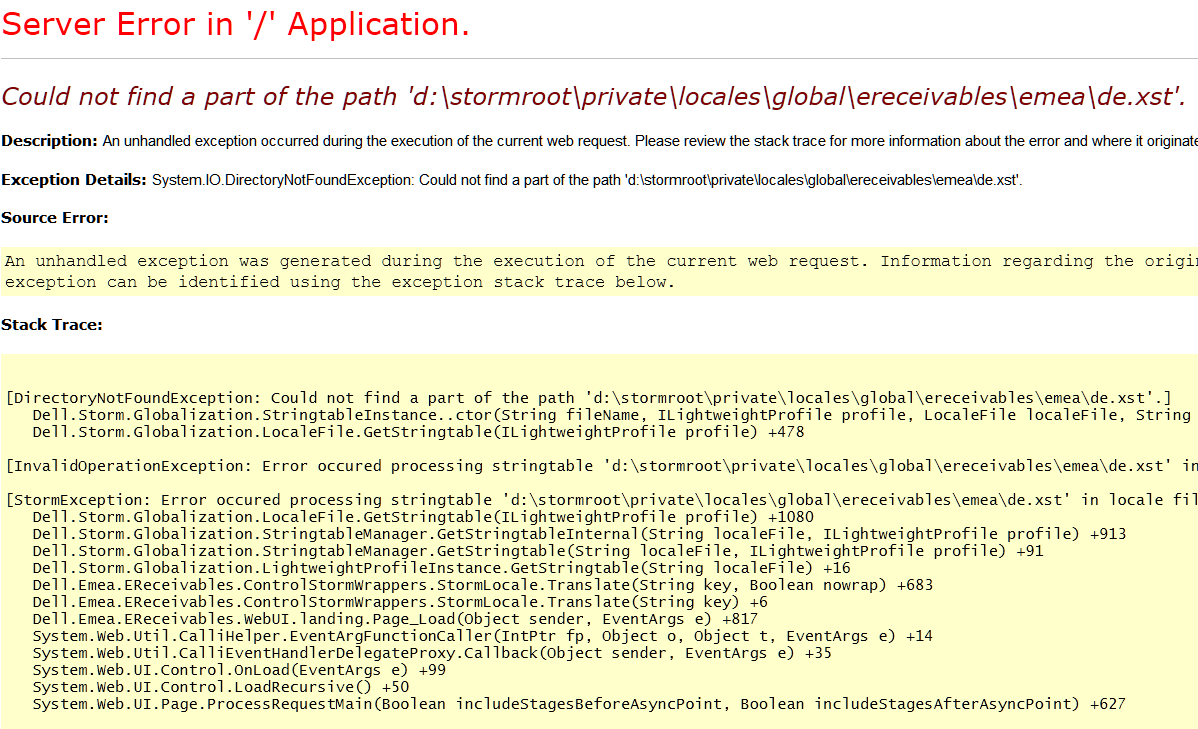The height and width of the screenshot is (729, 1198).
Task: Click the 'exception can be identified using' line
Action: click(x=339, y=282)
